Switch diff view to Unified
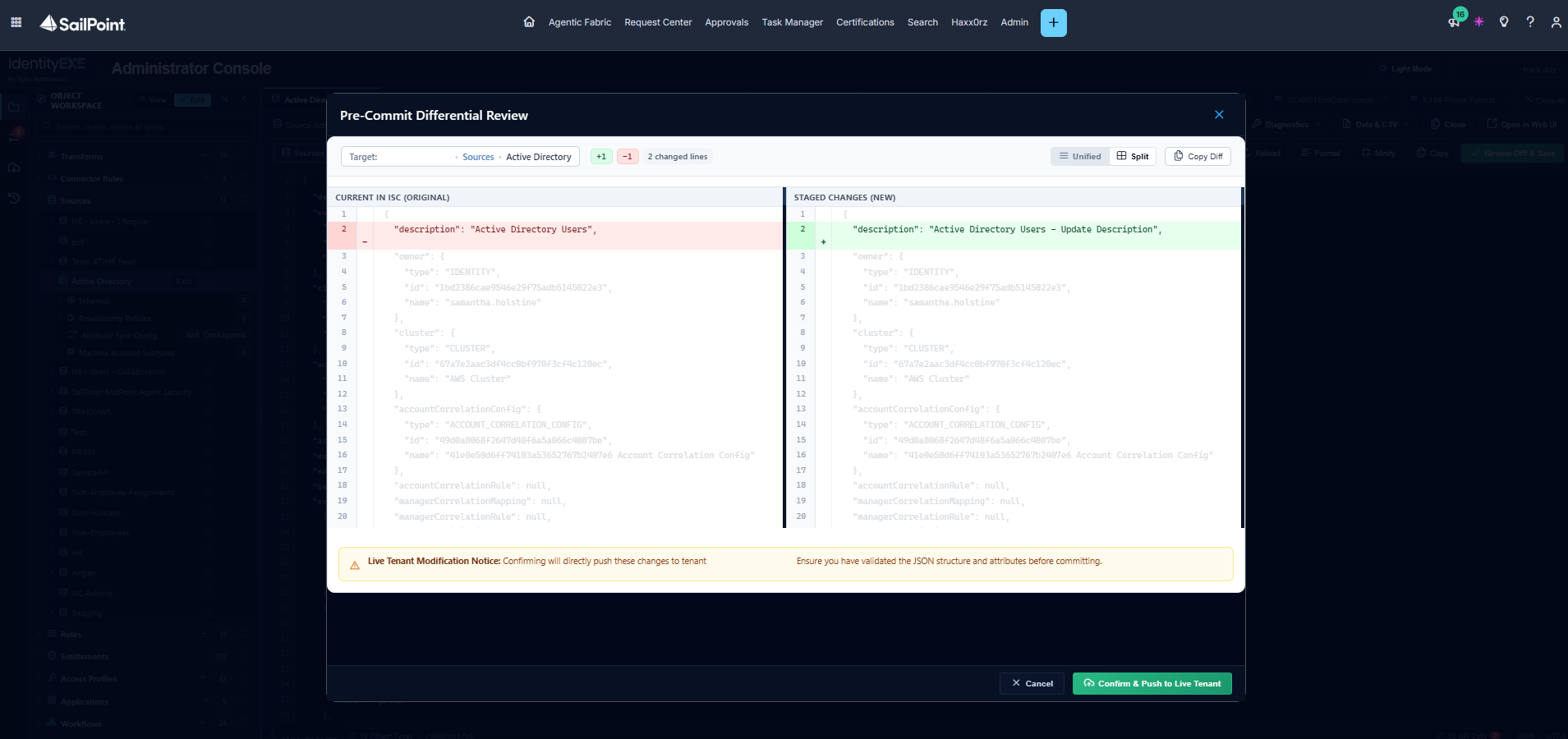This screenshot has height=739, width=1568. pyautogui.click(x=1079, y=156)
